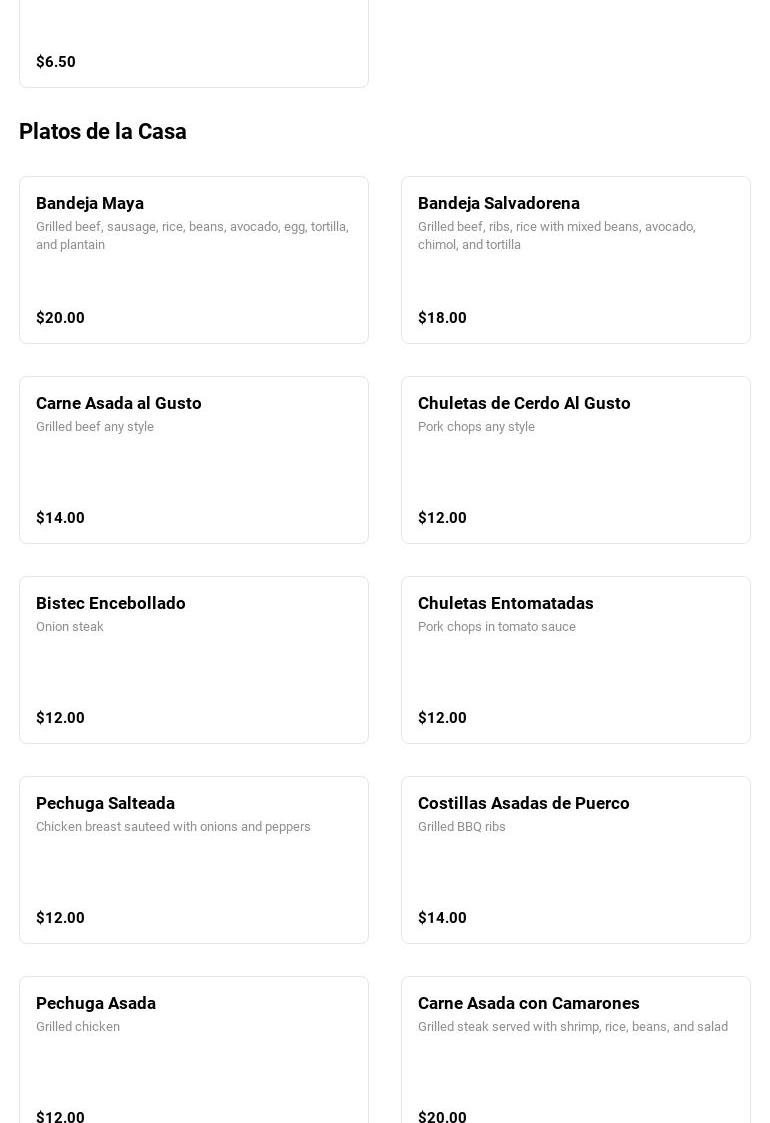Select the Bandeja Salvadorena dish card

coord(498,203)
